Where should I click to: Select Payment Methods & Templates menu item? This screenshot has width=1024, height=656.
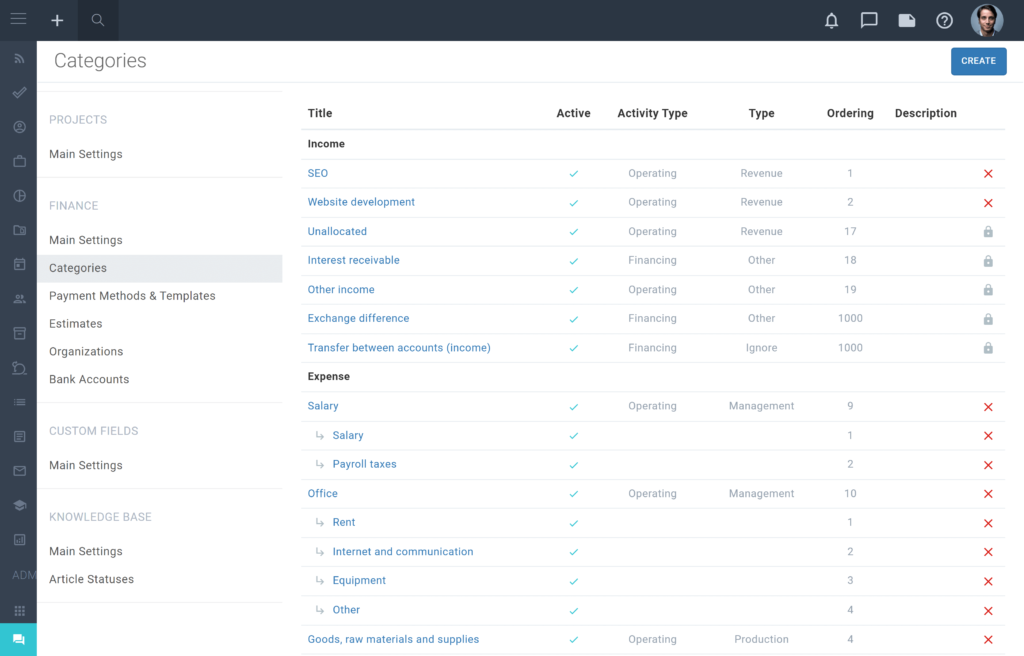132,296
